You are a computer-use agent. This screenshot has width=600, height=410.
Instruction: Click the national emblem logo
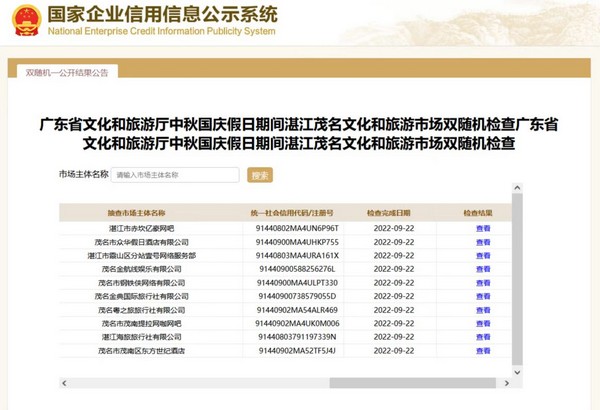click(26, 20)
